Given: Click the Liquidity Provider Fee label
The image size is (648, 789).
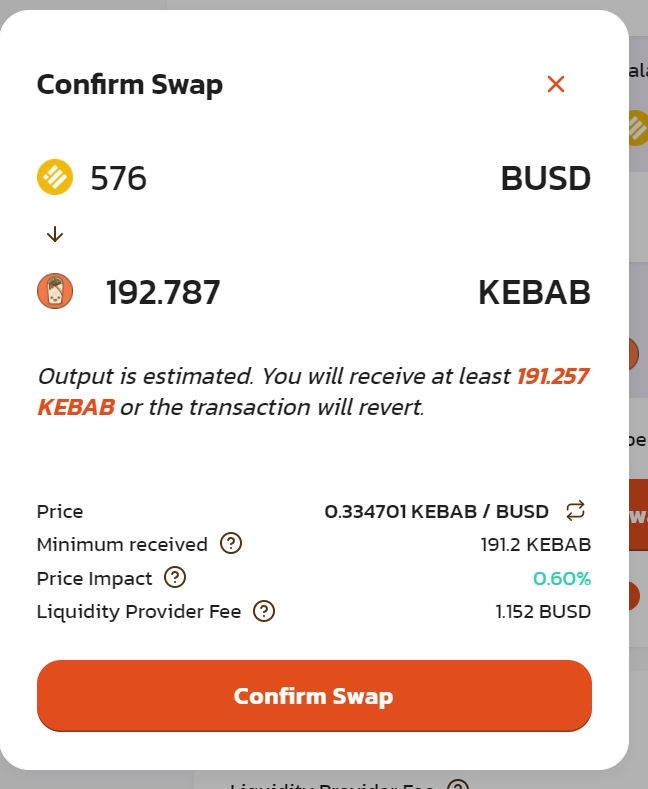Looking at the screenshot, I should pyautogui.click(x=139, y=611).
